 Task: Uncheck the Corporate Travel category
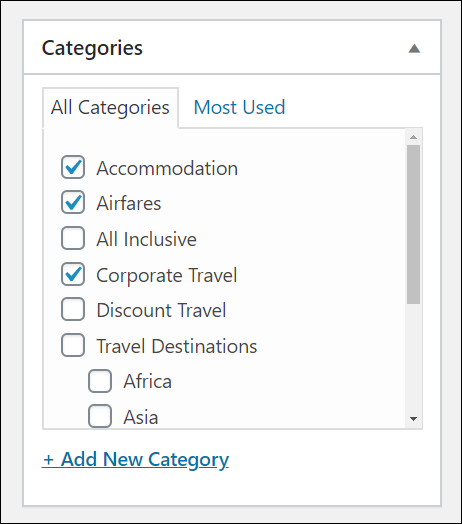(x=73, y=274)
